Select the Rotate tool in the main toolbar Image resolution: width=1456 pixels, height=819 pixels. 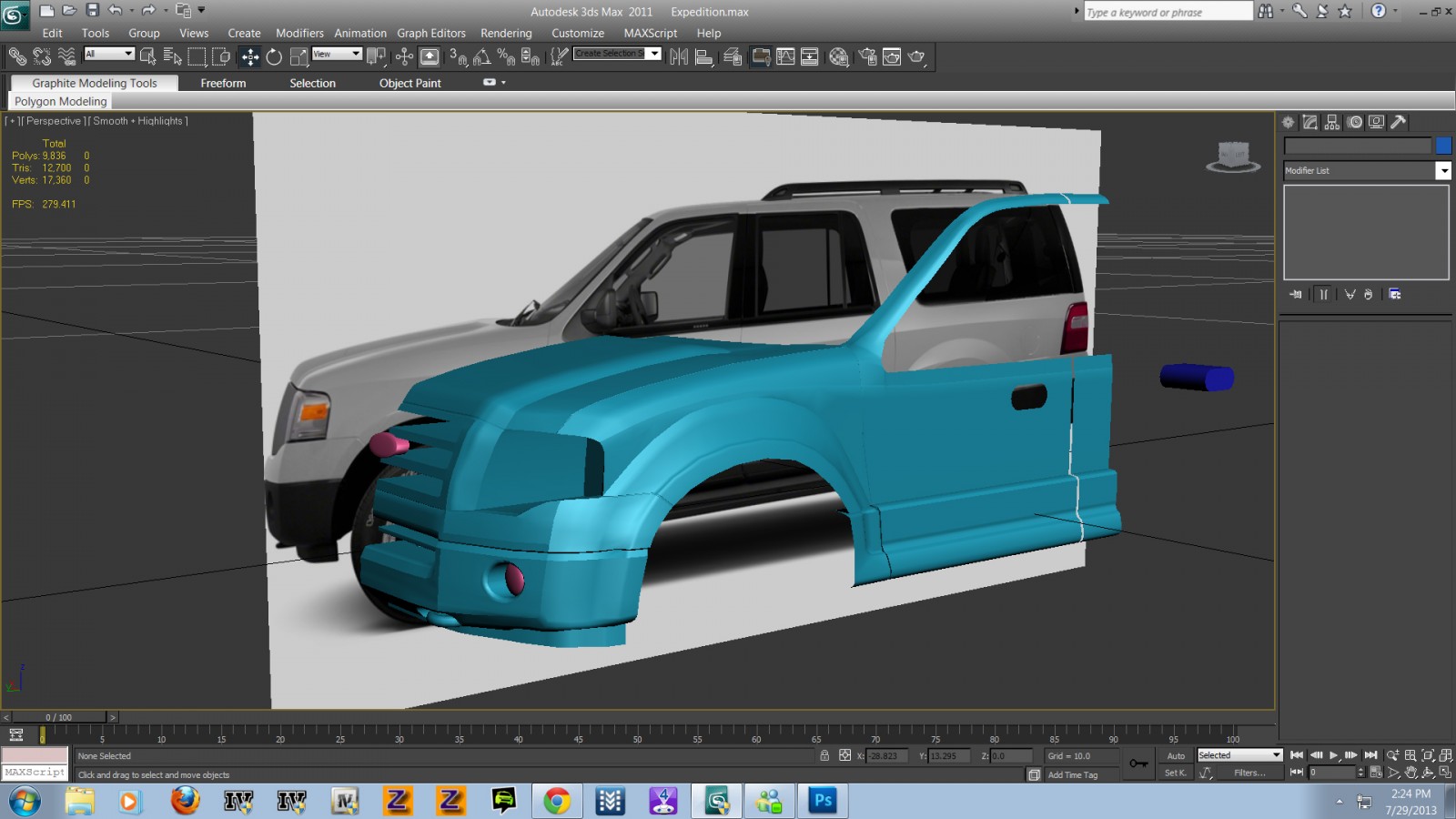pos(274,57)
